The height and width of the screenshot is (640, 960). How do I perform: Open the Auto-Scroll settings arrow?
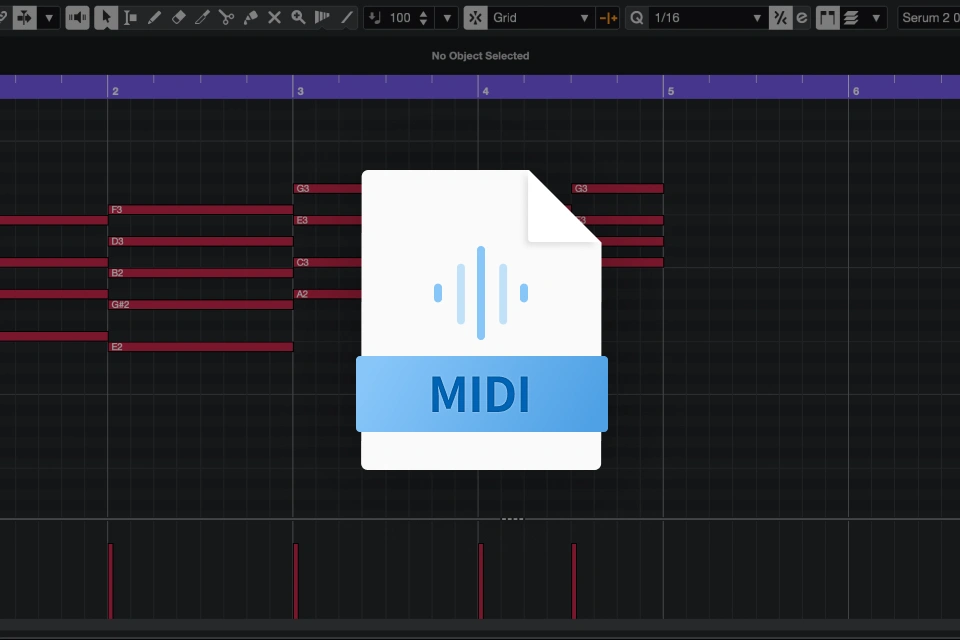[x=49, y=18]
